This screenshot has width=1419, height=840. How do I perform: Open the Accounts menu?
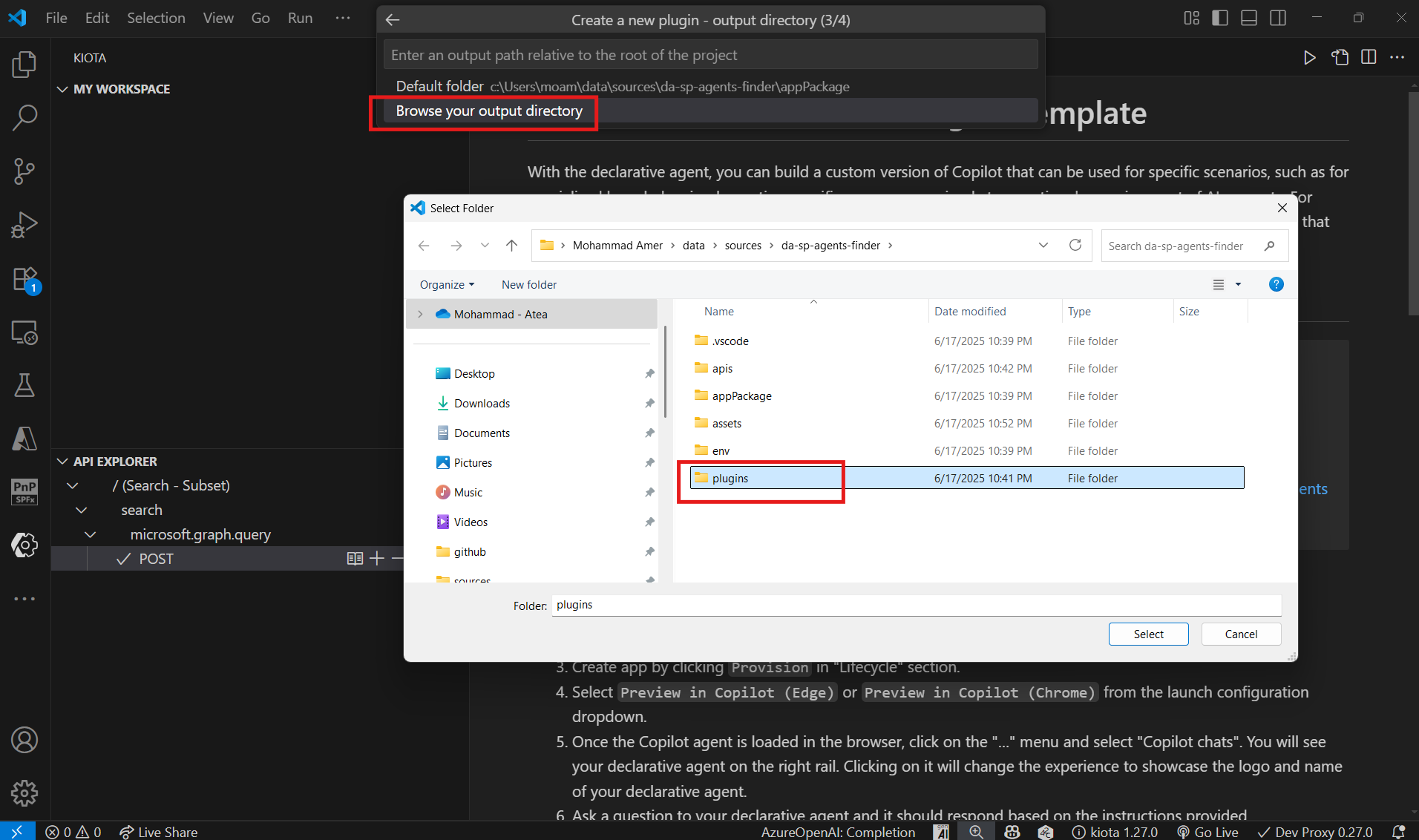(24, 740)
